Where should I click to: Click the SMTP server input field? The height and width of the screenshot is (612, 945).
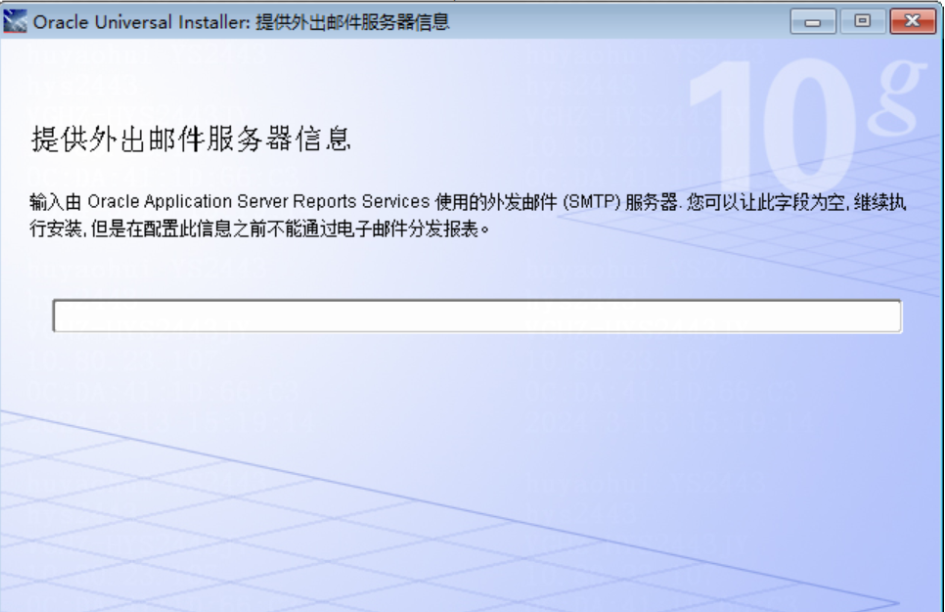point(477,316)
